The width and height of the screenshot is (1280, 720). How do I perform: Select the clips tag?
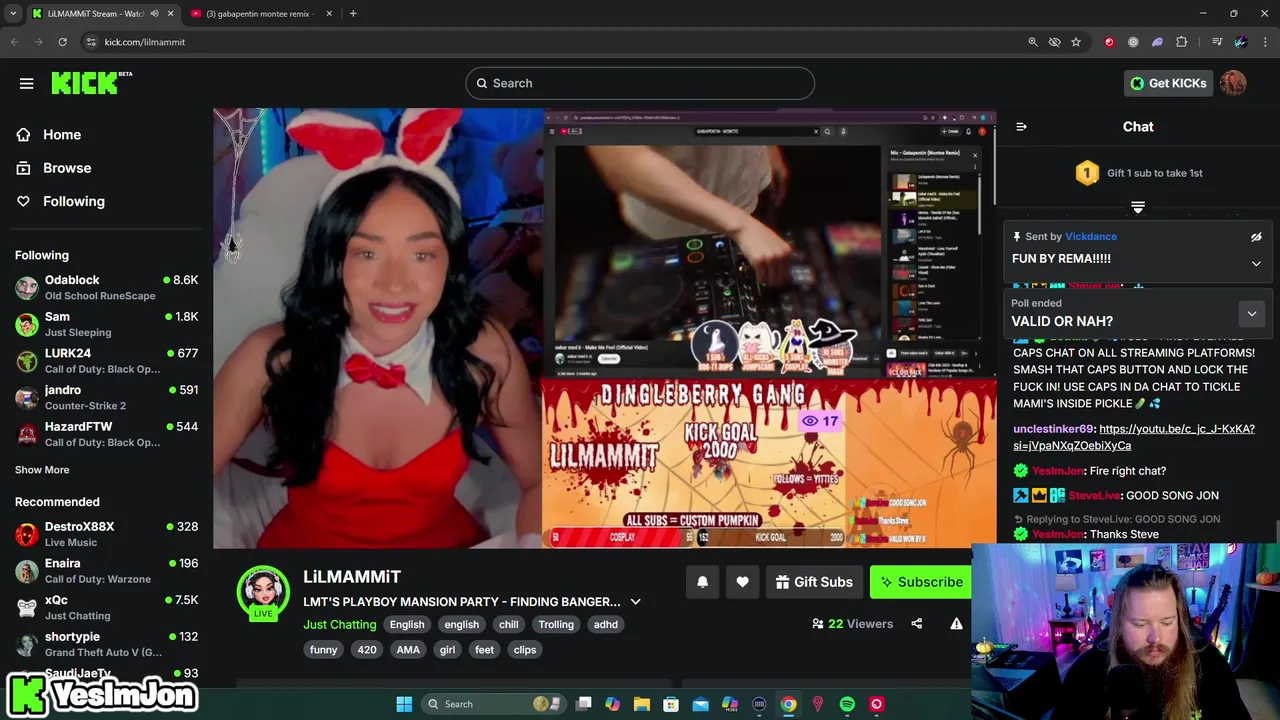click(525, 650)
